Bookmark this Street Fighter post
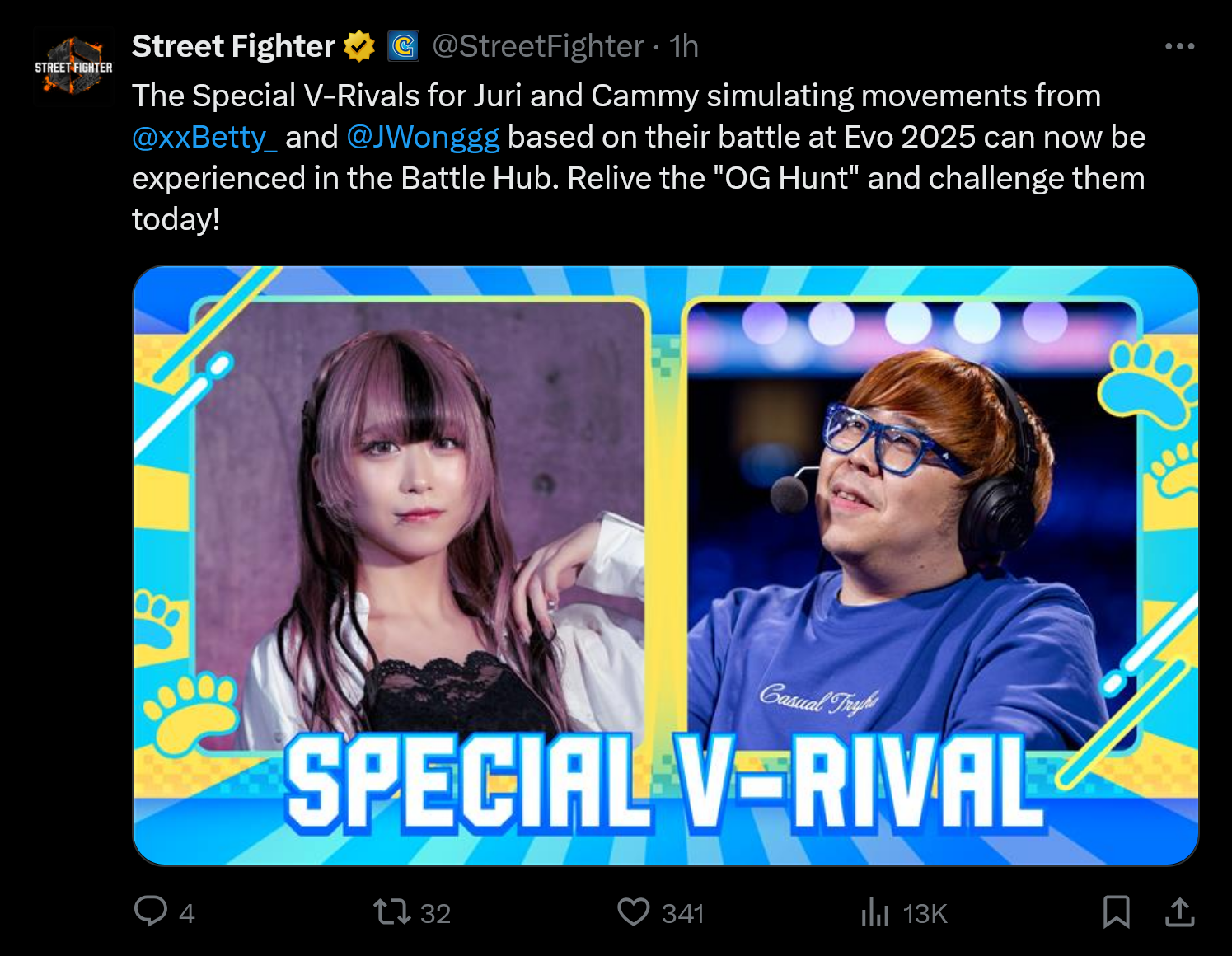Image resolution: width=1232 pixels, height=956 pixels. (1117, 912)
